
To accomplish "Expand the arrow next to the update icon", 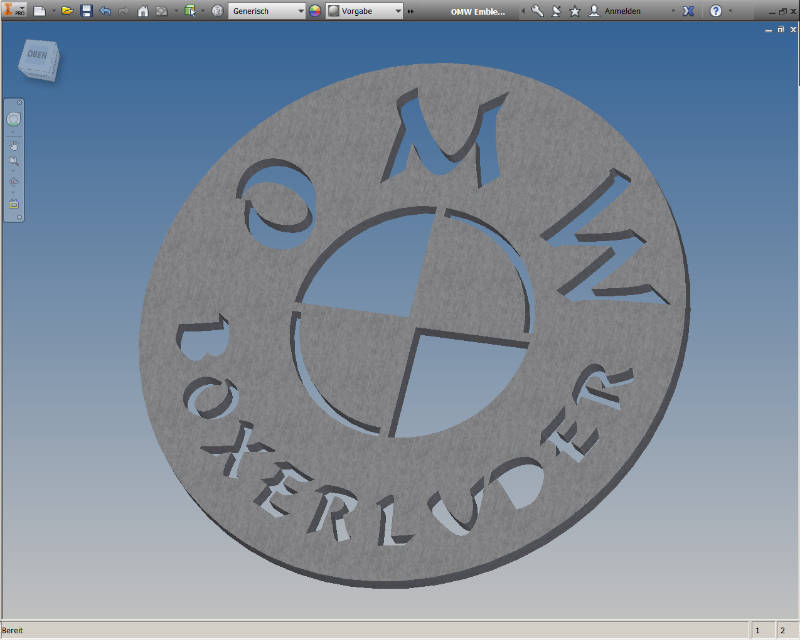I will point(176,11).
